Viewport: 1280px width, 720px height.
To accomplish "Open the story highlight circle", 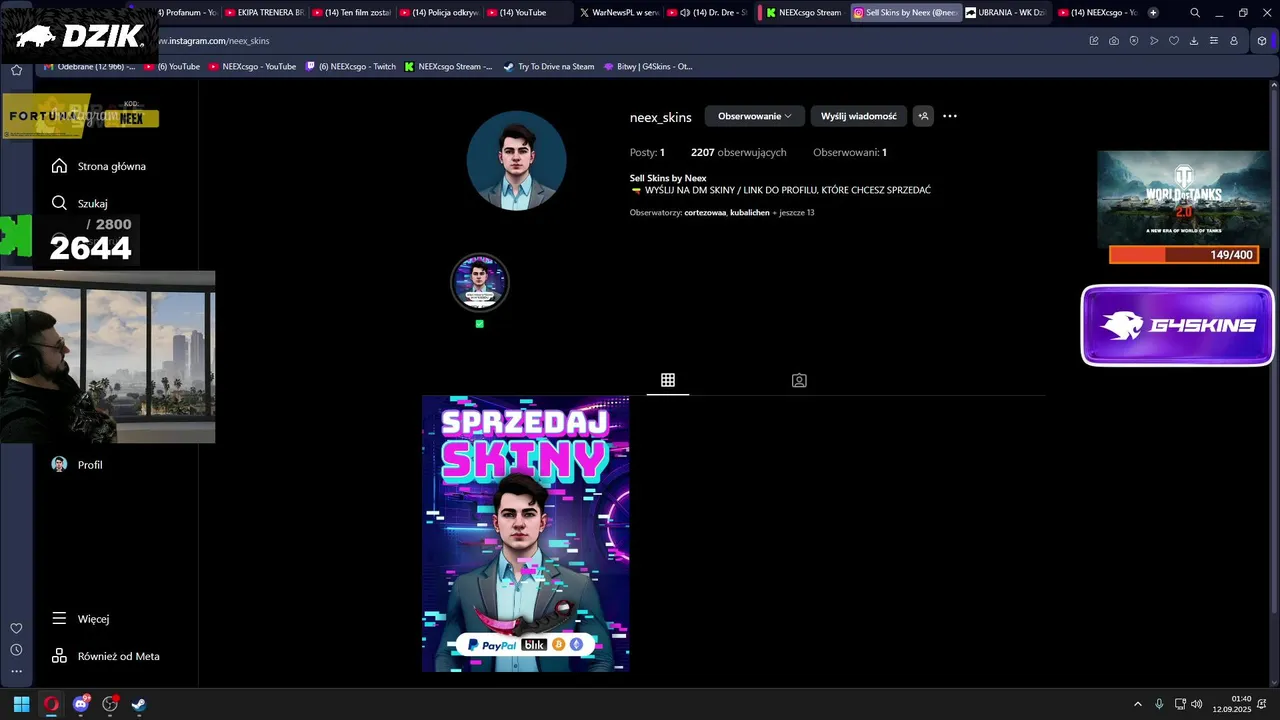I will point(480,283).
